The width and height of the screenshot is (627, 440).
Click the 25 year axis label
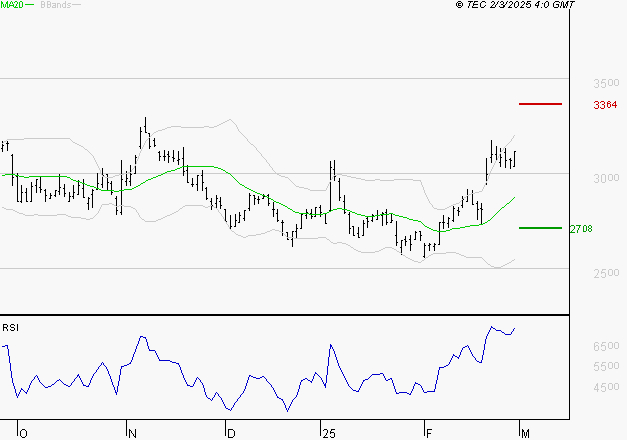pos(329,434)
